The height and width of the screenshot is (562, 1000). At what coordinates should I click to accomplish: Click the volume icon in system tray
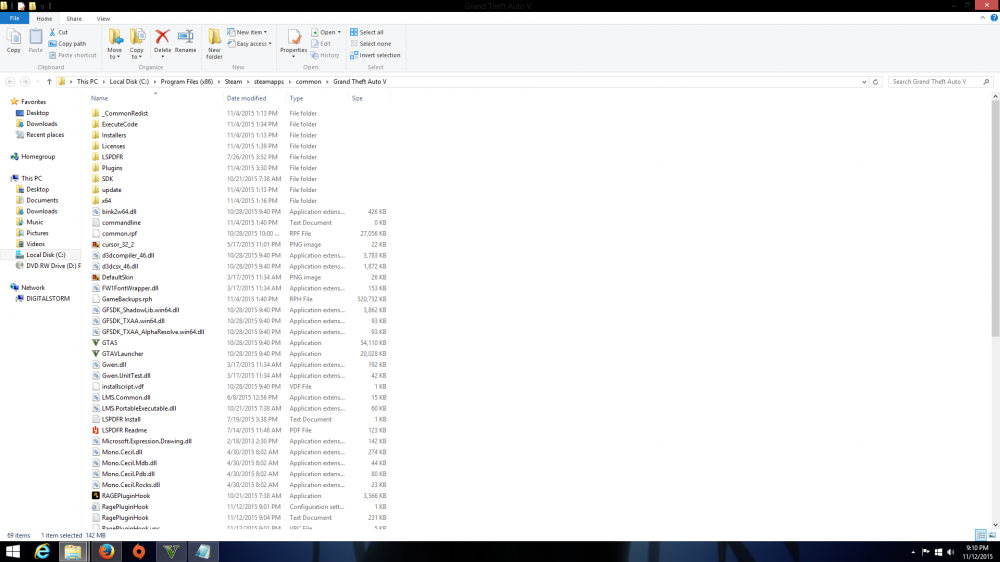point(951,552)
